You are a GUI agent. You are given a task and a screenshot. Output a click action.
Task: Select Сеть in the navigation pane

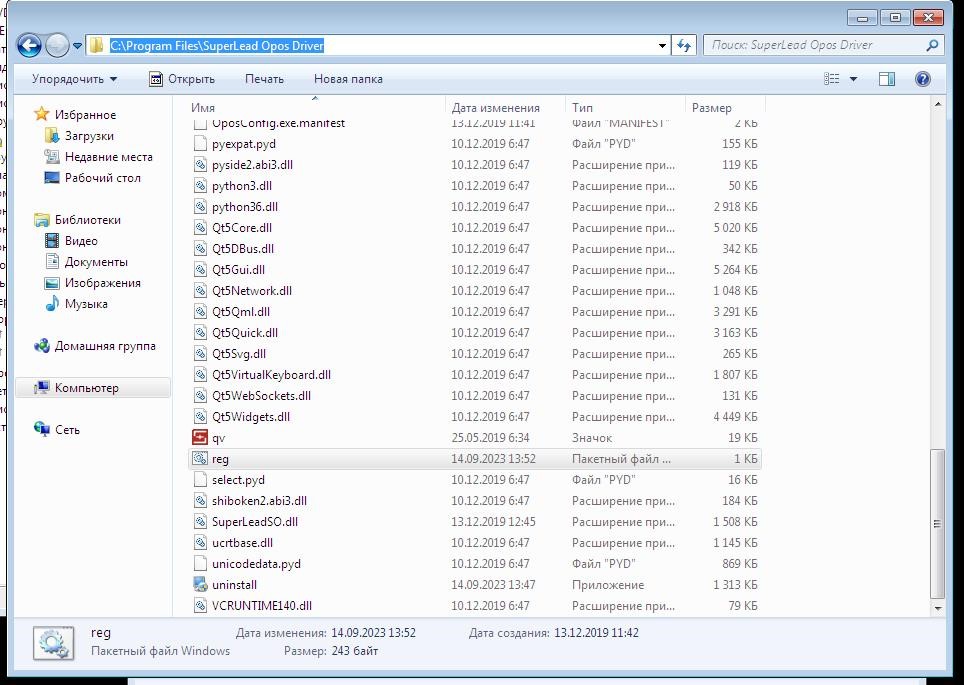point(67,430)
